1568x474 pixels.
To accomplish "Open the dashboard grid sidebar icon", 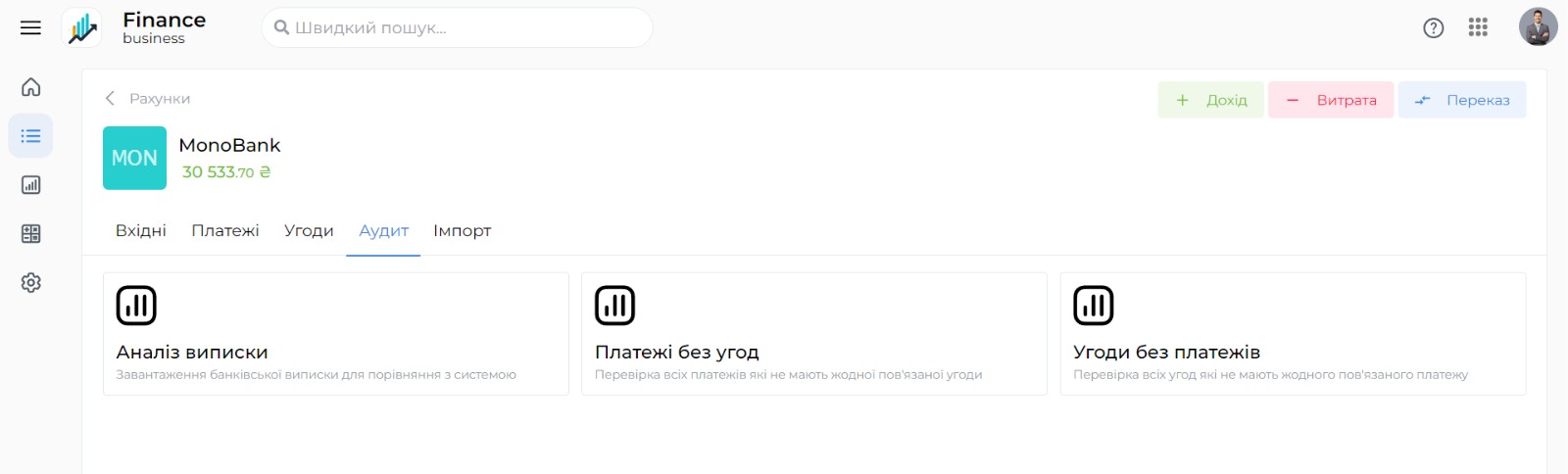I will click(30, 234).
